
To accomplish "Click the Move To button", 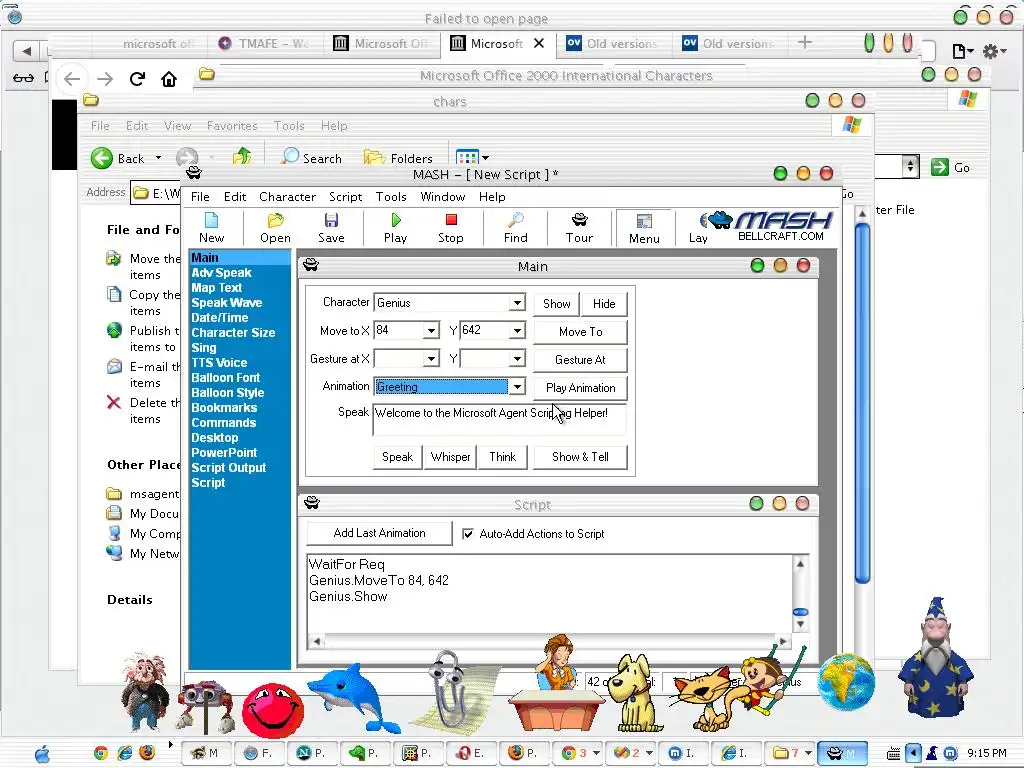I will (581, 332).
